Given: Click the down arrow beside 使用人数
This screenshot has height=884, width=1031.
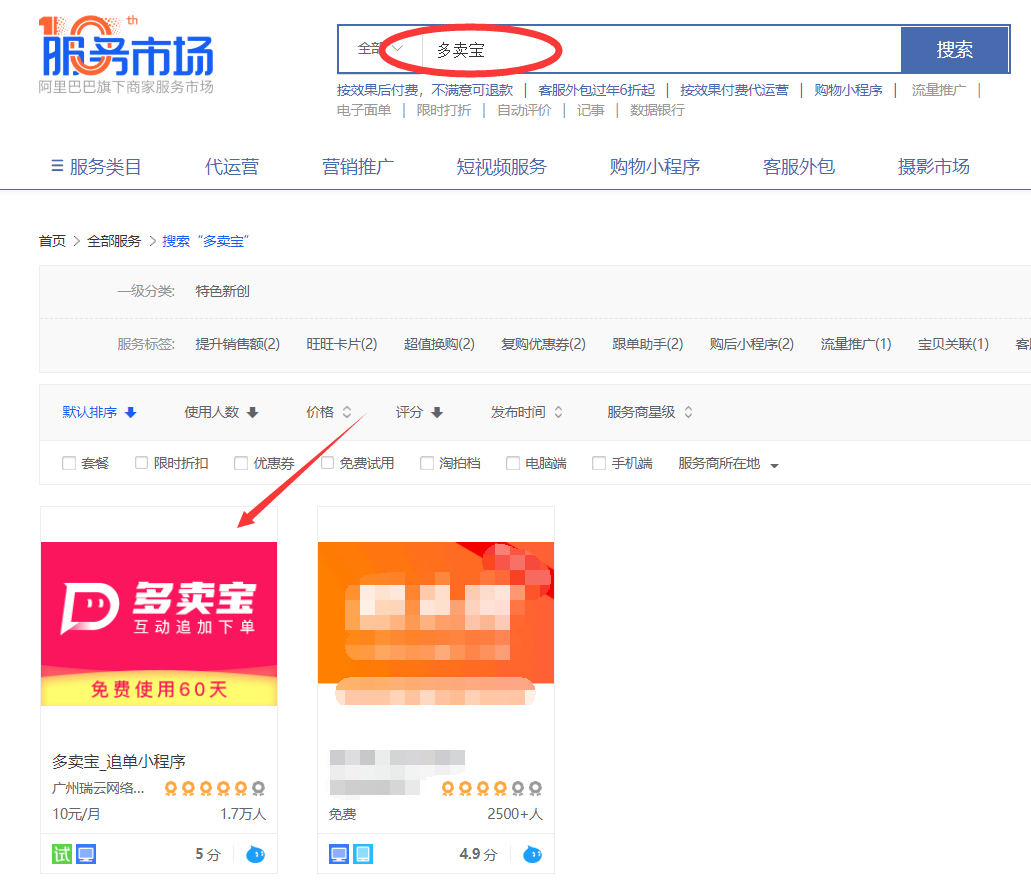Looking at the screenshot, I should (252, 412).
